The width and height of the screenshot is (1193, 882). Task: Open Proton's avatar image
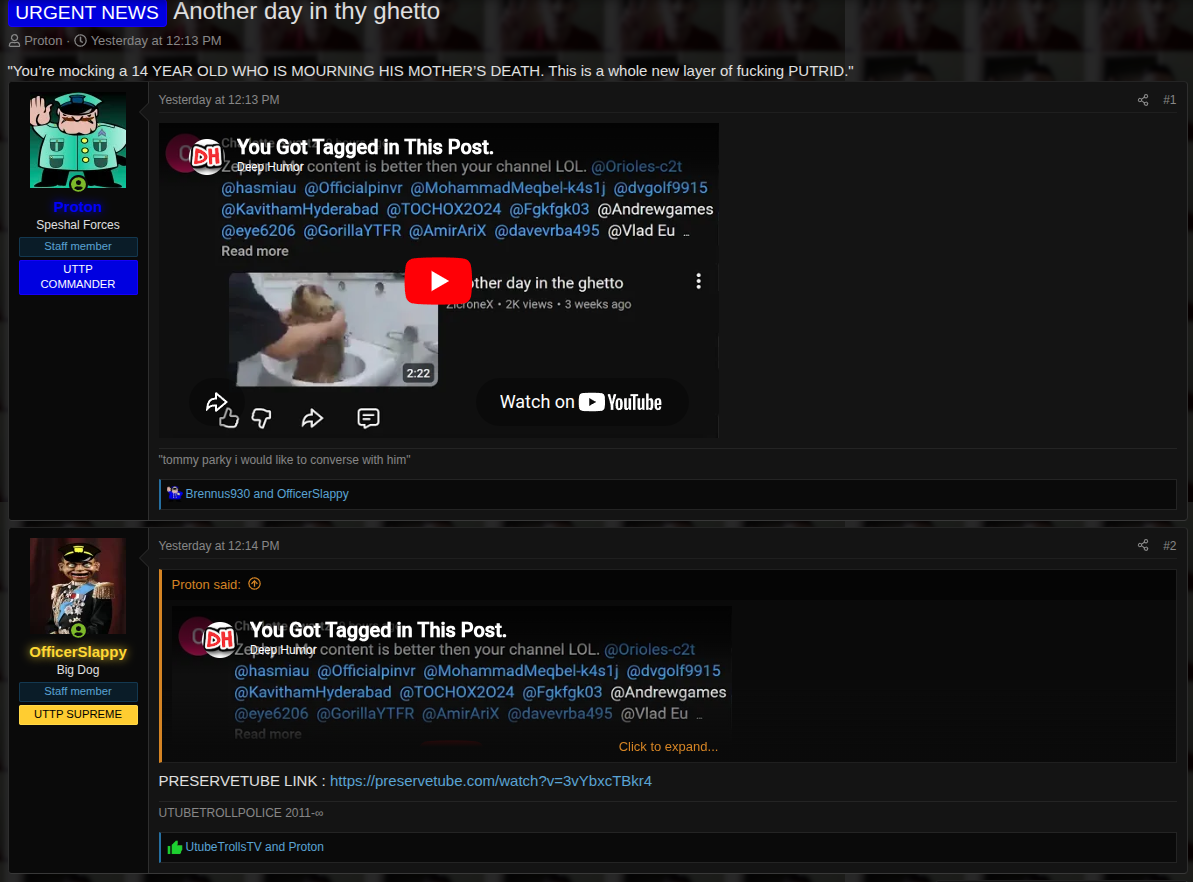pyautogui.click(x=78, y=140)
